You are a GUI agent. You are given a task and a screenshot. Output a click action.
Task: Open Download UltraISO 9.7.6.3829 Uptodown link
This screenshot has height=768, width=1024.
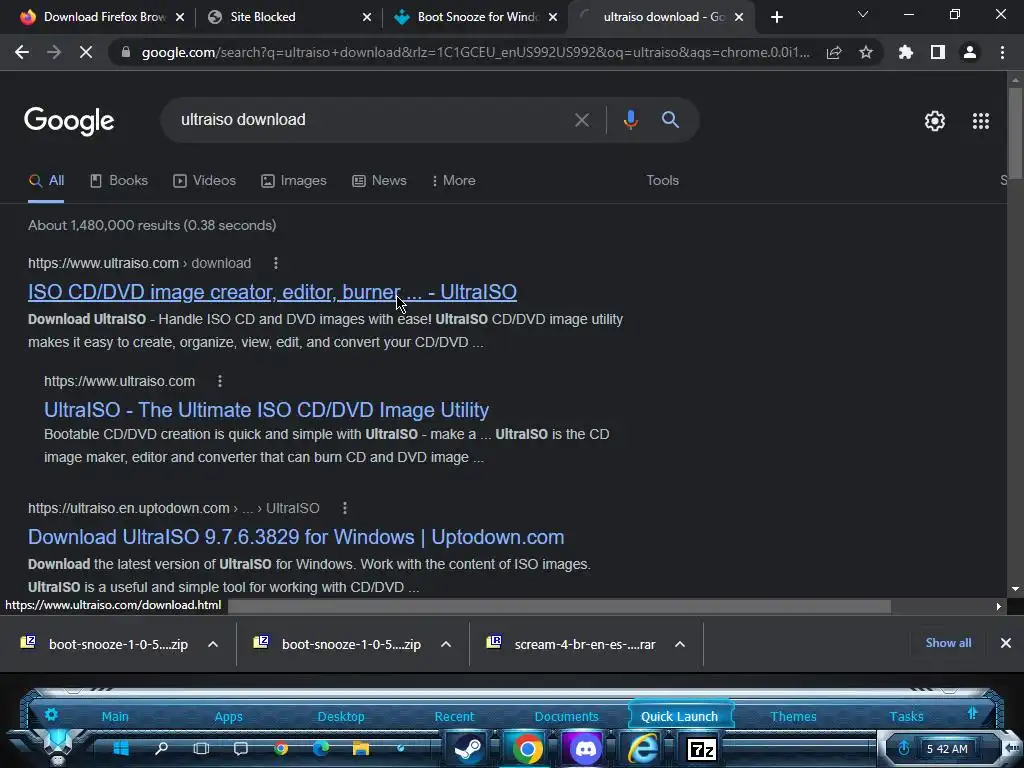click(x=296, y=537)
